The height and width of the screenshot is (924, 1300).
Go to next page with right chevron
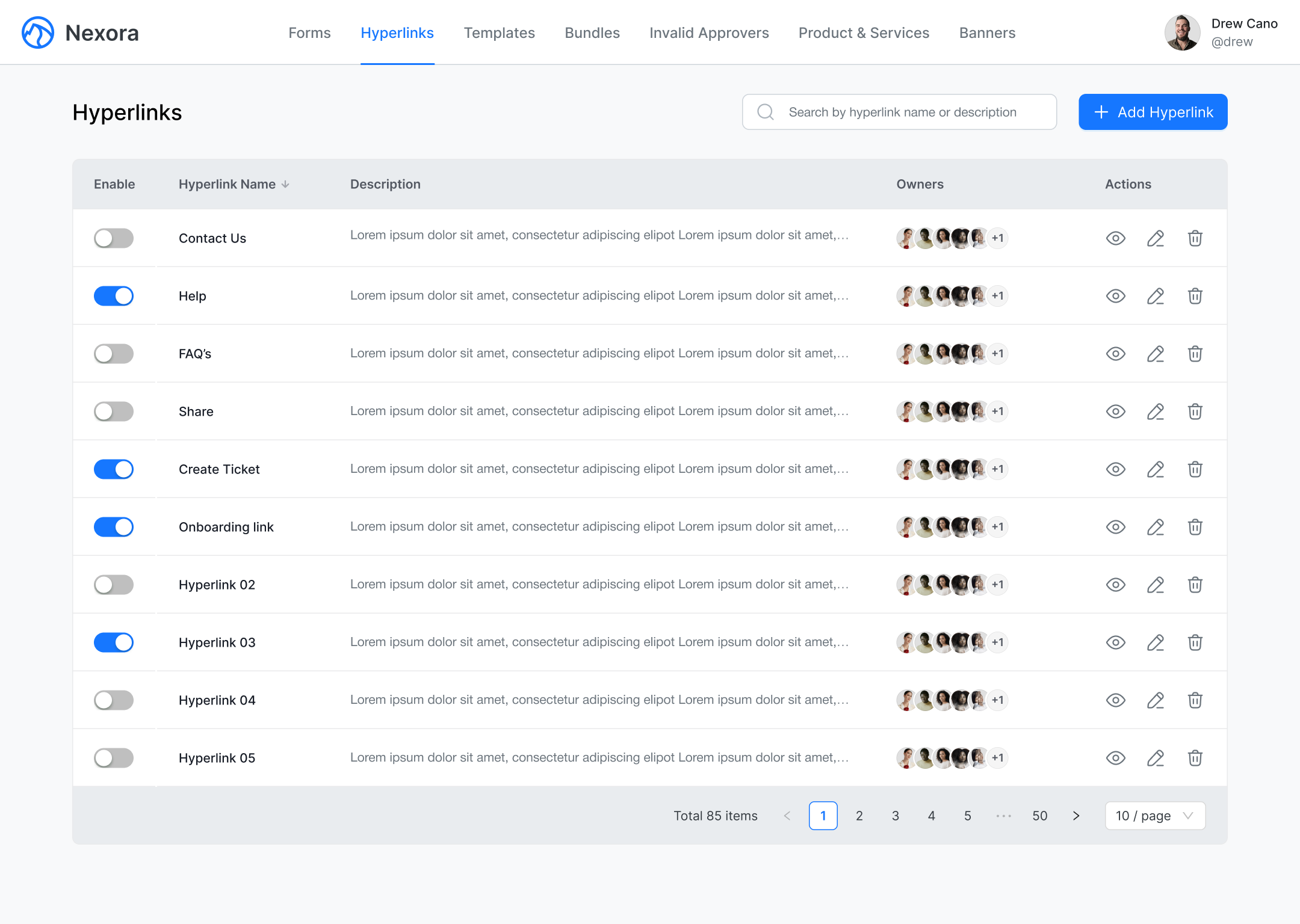click(1076, 816)
